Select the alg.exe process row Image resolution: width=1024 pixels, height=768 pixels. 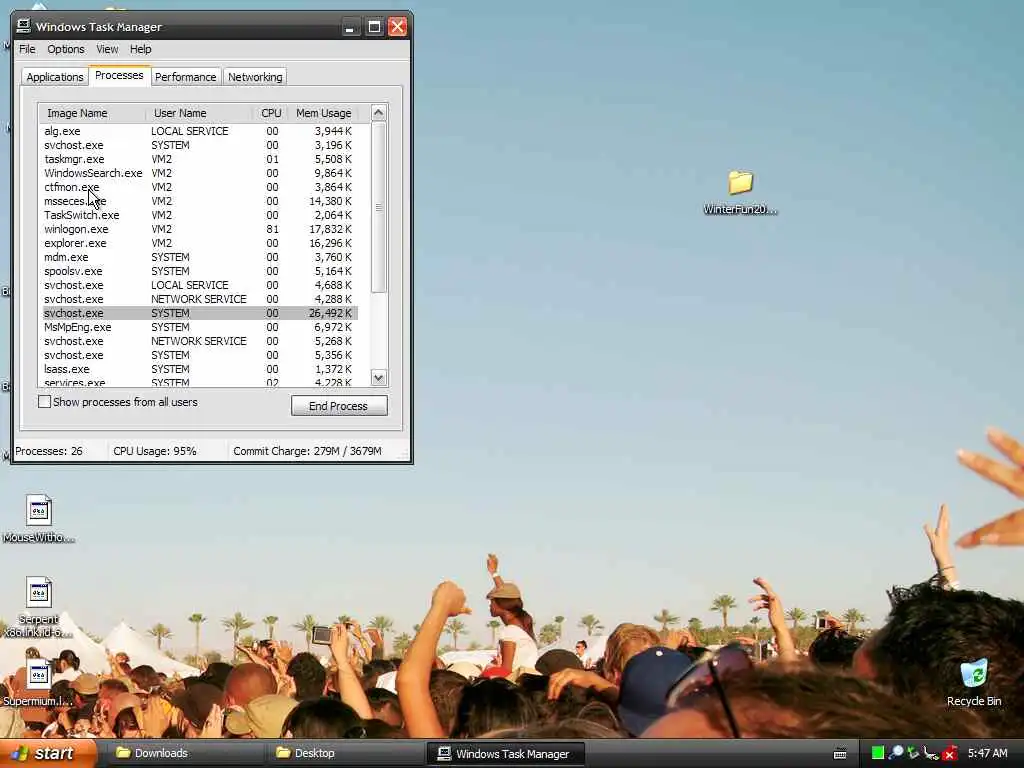click(x=199, y=131)
